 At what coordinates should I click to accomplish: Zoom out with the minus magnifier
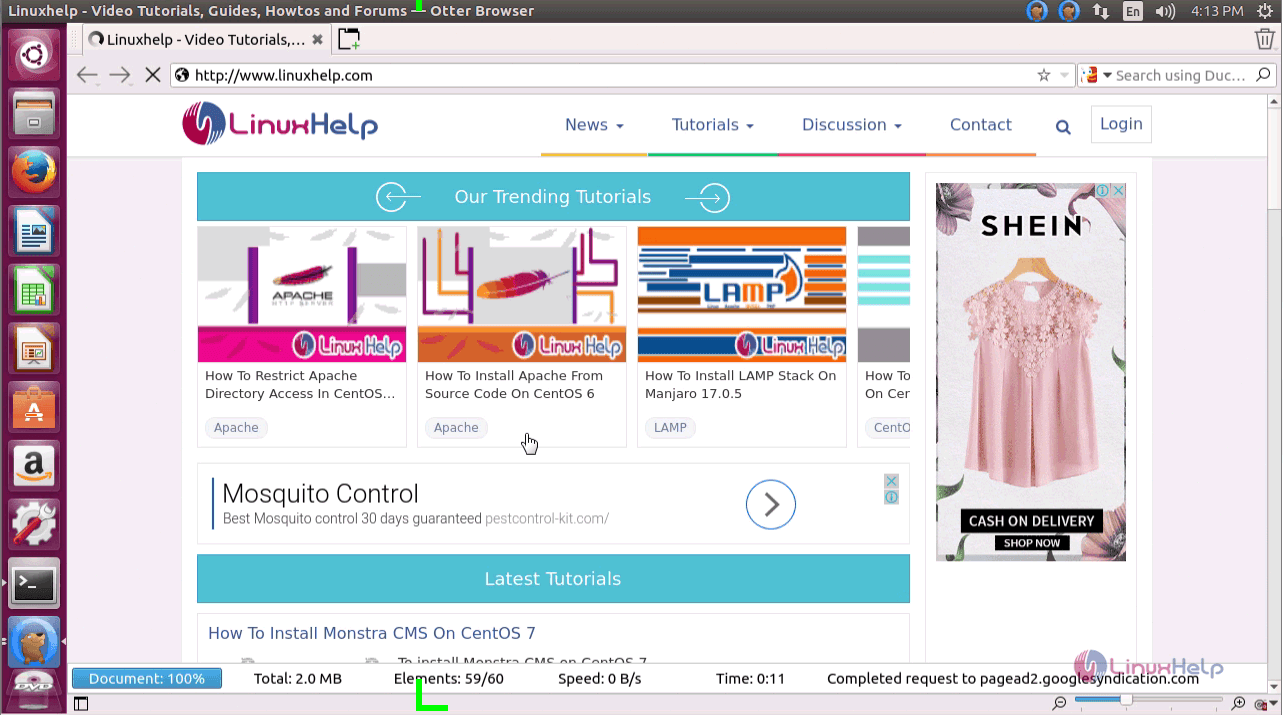point(1060,704)
